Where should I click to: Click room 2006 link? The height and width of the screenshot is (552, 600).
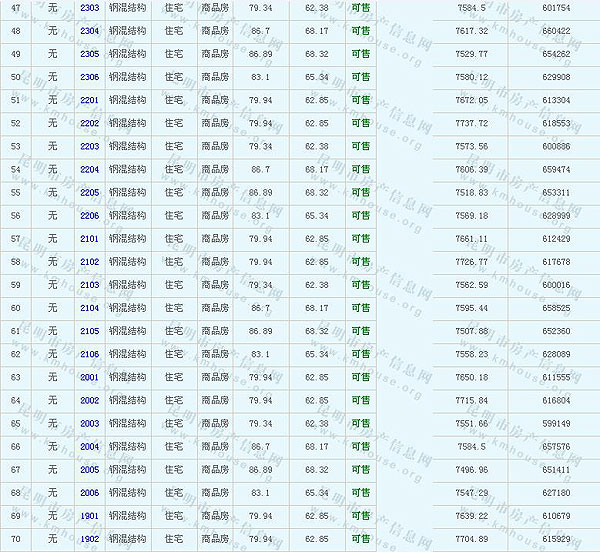(x=89, y=493)
